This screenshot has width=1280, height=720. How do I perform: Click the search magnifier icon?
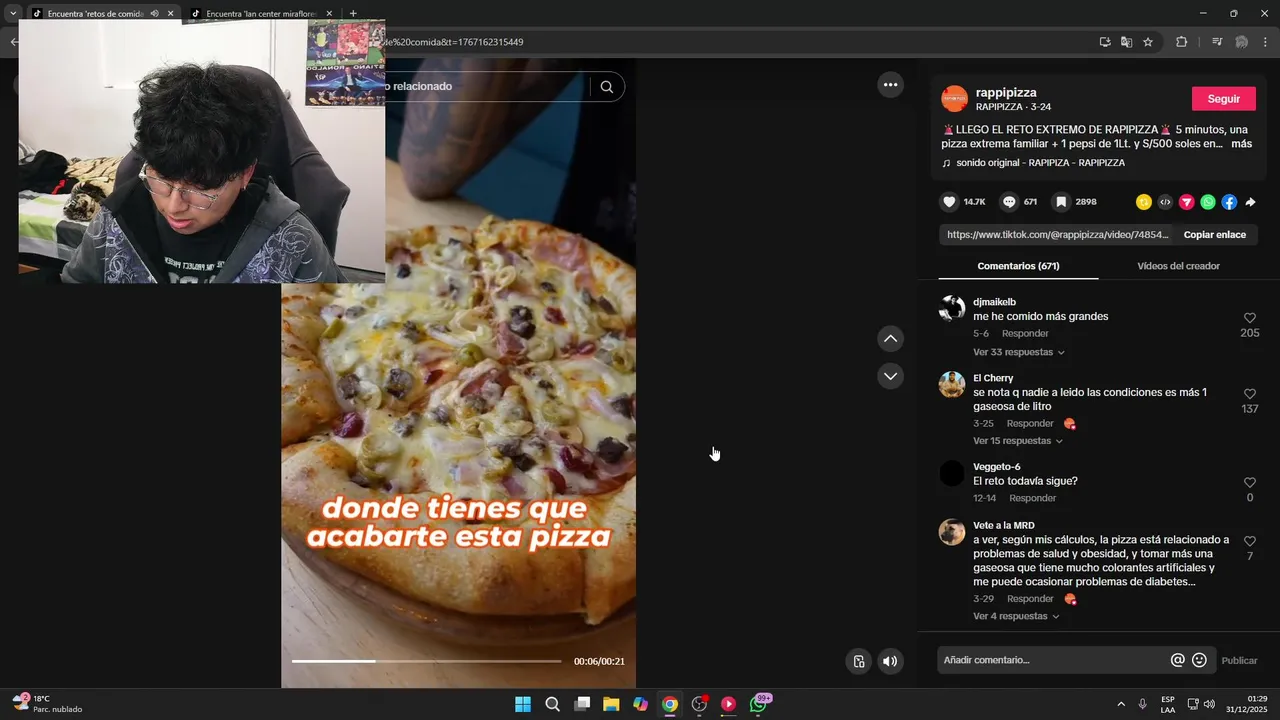(606, 87)
